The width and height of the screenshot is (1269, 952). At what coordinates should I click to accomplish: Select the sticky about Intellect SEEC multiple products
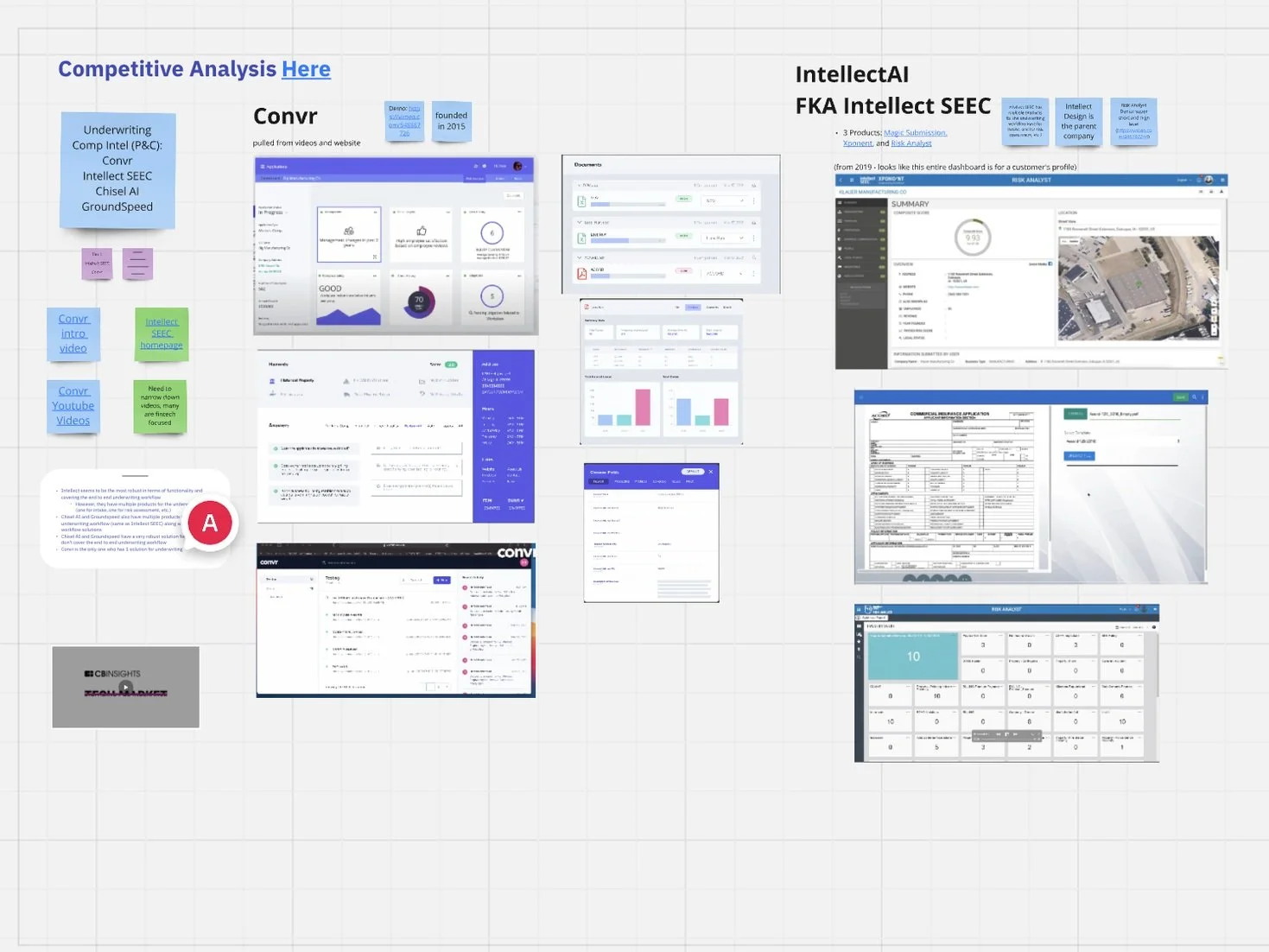point(1025,121)
